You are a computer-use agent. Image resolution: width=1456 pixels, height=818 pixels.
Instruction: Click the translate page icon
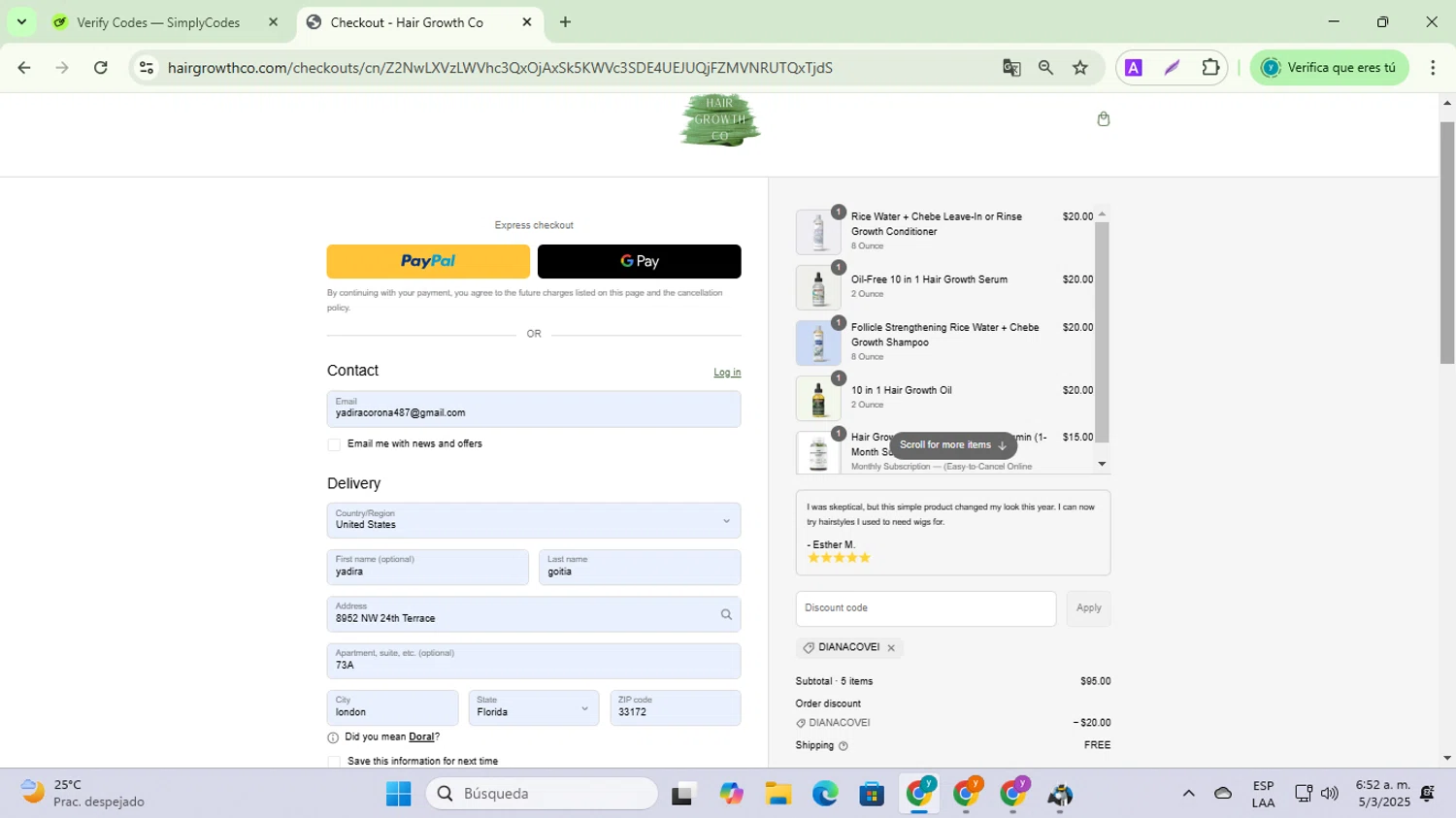[1011, 68]
